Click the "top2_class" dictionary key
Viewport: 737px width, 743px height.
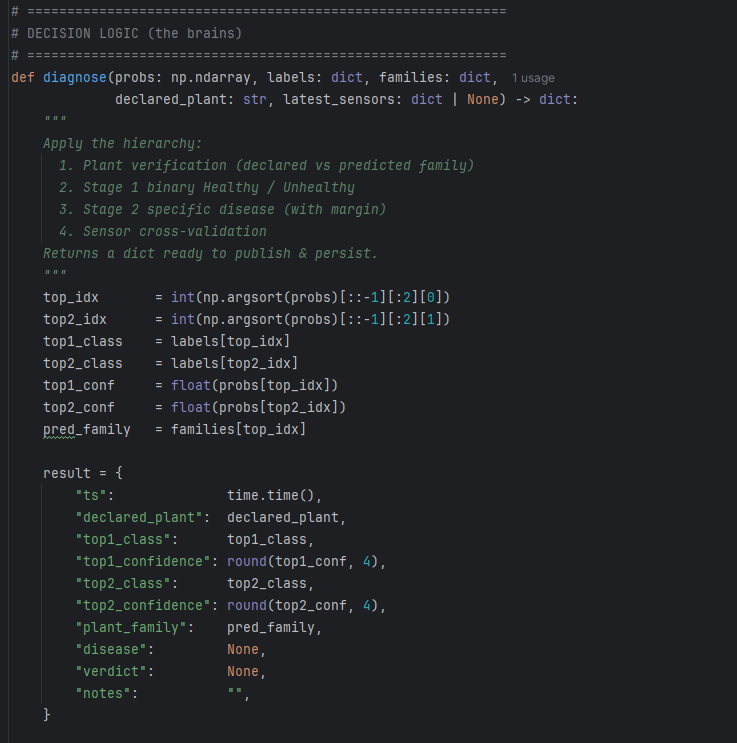pyautogui.click(x=123, y=583)
